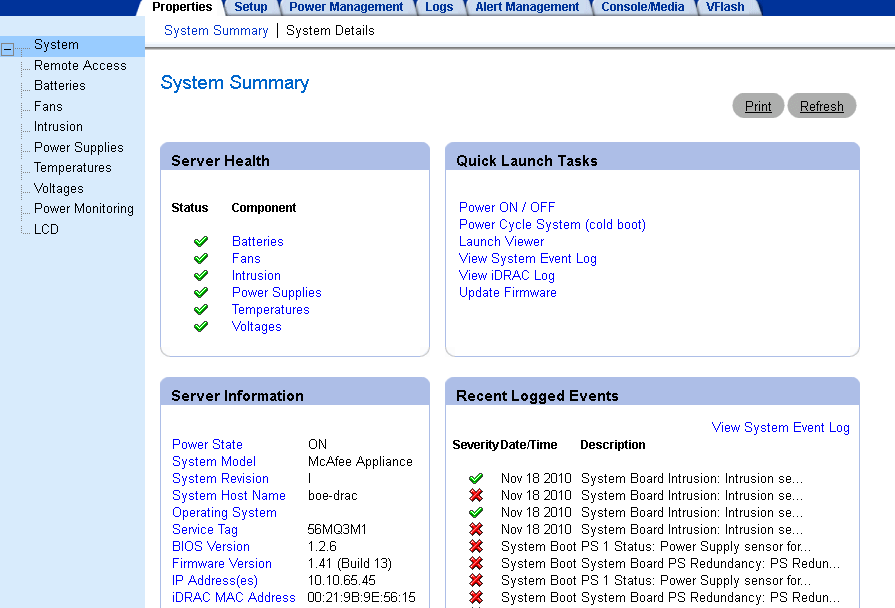Click the System Host Name link

[x=229, y=496]
